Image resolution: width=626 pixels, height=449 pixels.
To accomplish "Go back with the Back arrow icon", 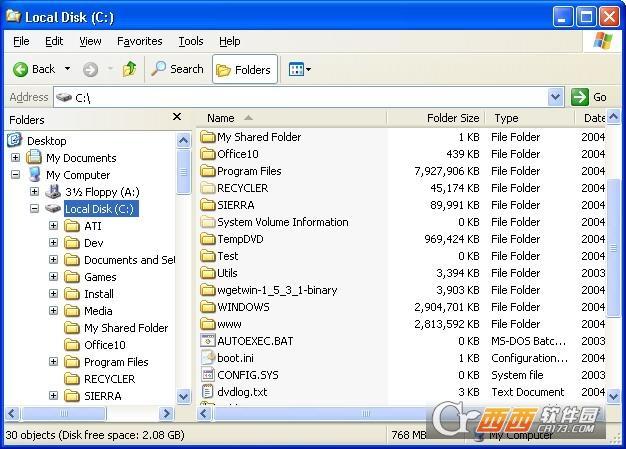I will [20, 69].
